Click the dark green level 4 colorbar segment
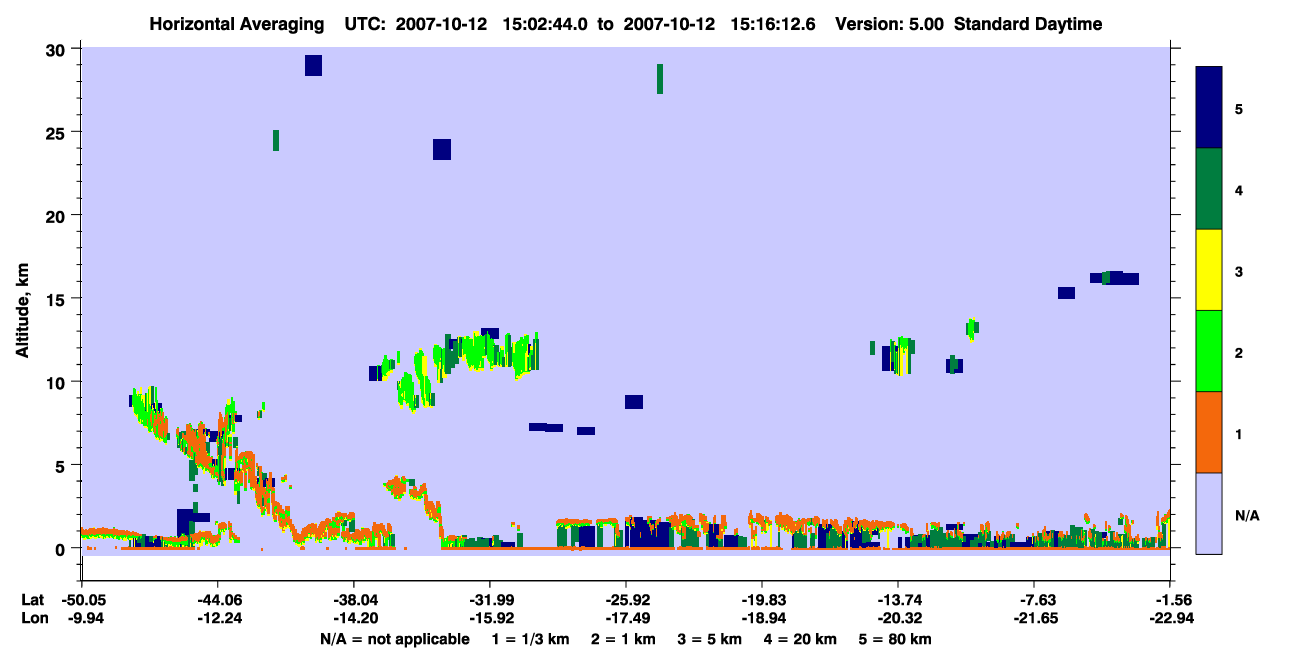The width and height of the screenshot is (1300, 667). [x=1209, y=189]
